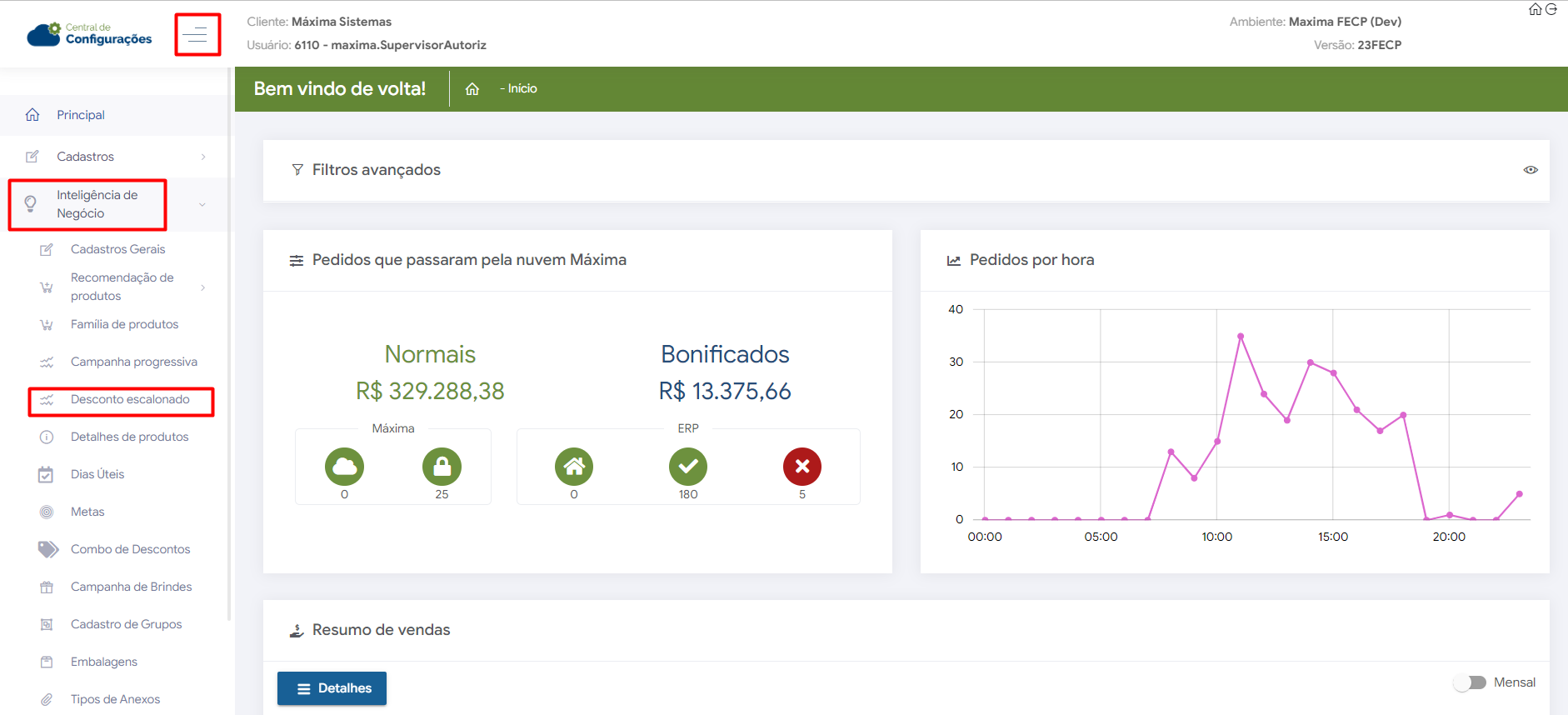Toggle filter visibility with the eye icon
The width and height of the screenshot is (1568, 715).
tap(1531, 170)
